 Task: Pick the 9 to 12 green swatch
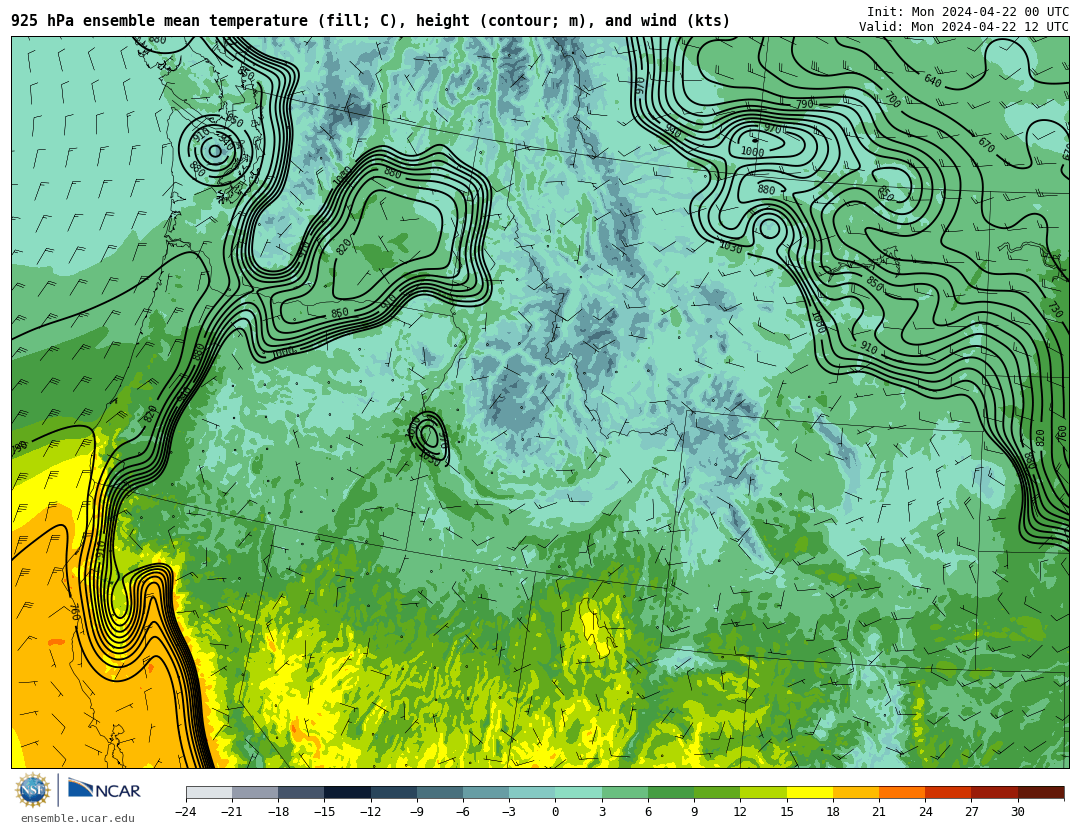tap(717, 792)
